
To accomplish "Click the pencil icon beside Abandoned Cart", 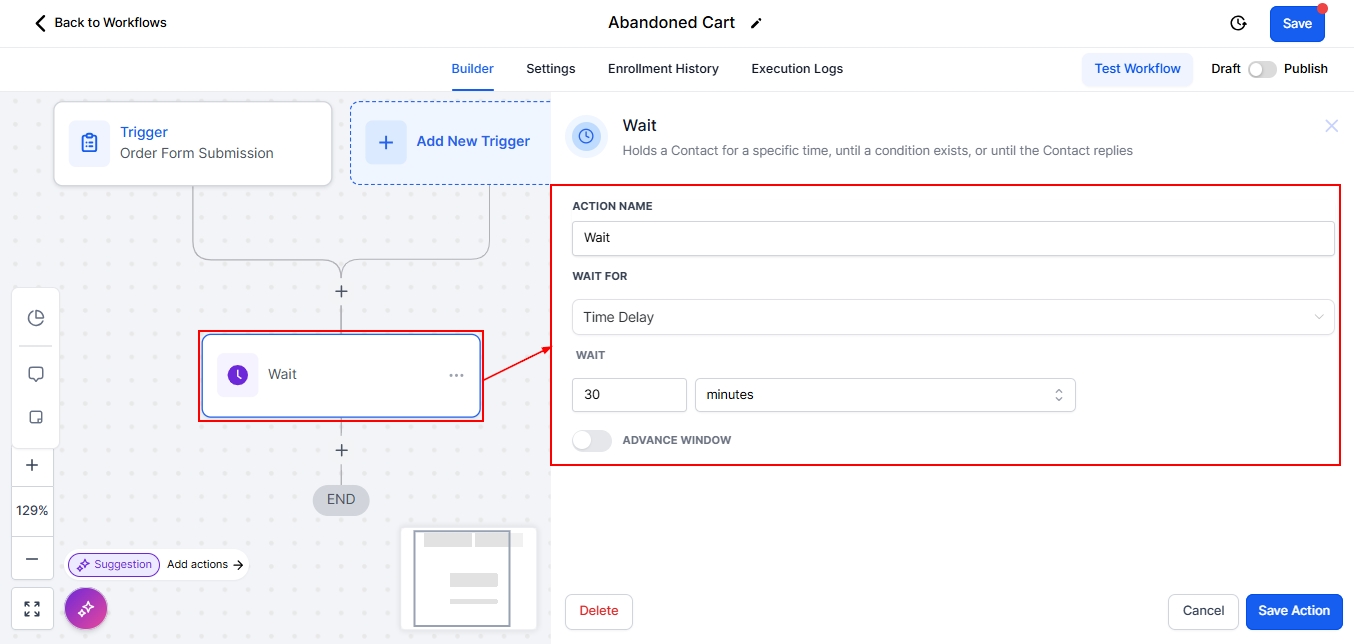I will tap(756, 23).
